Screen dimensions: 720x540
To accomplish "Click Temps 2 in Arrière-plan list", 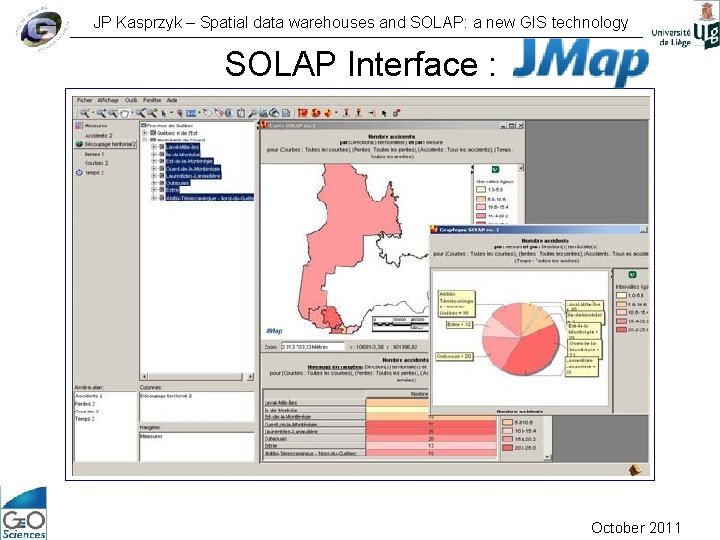I will pos(84,419).
